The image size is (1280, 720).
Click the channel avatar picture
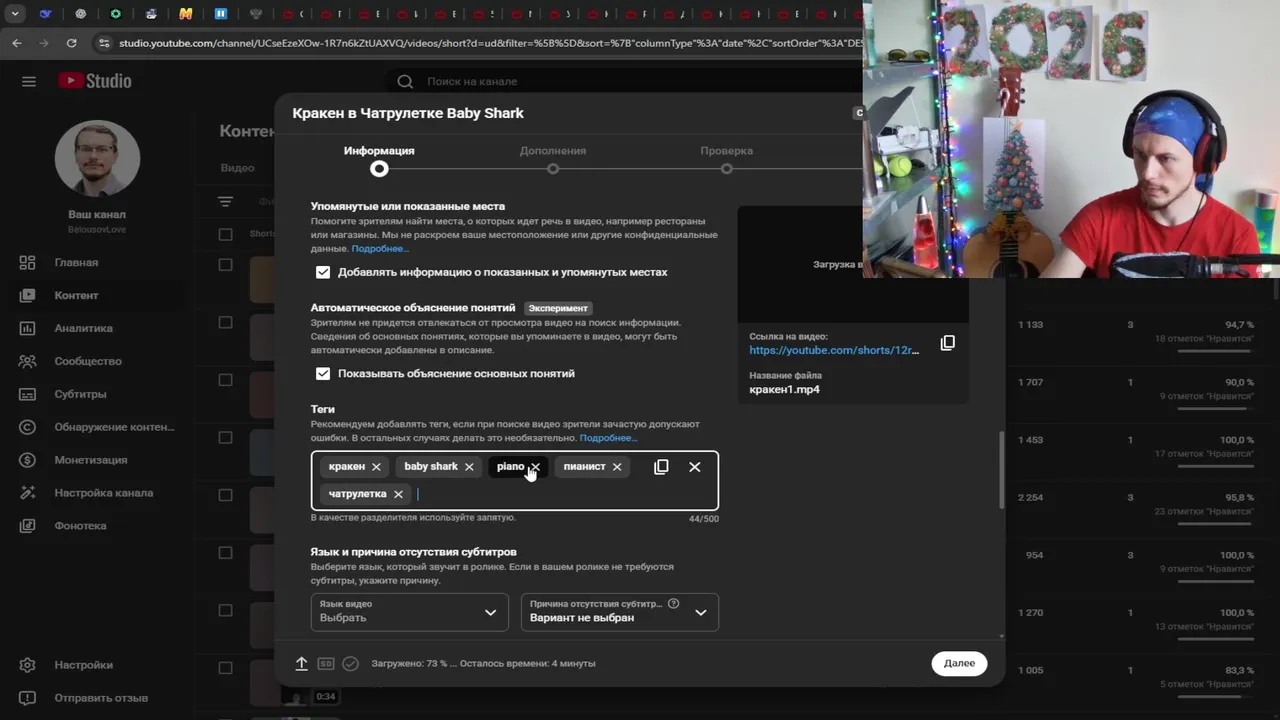pyautogui.click(x=97, y=158)
